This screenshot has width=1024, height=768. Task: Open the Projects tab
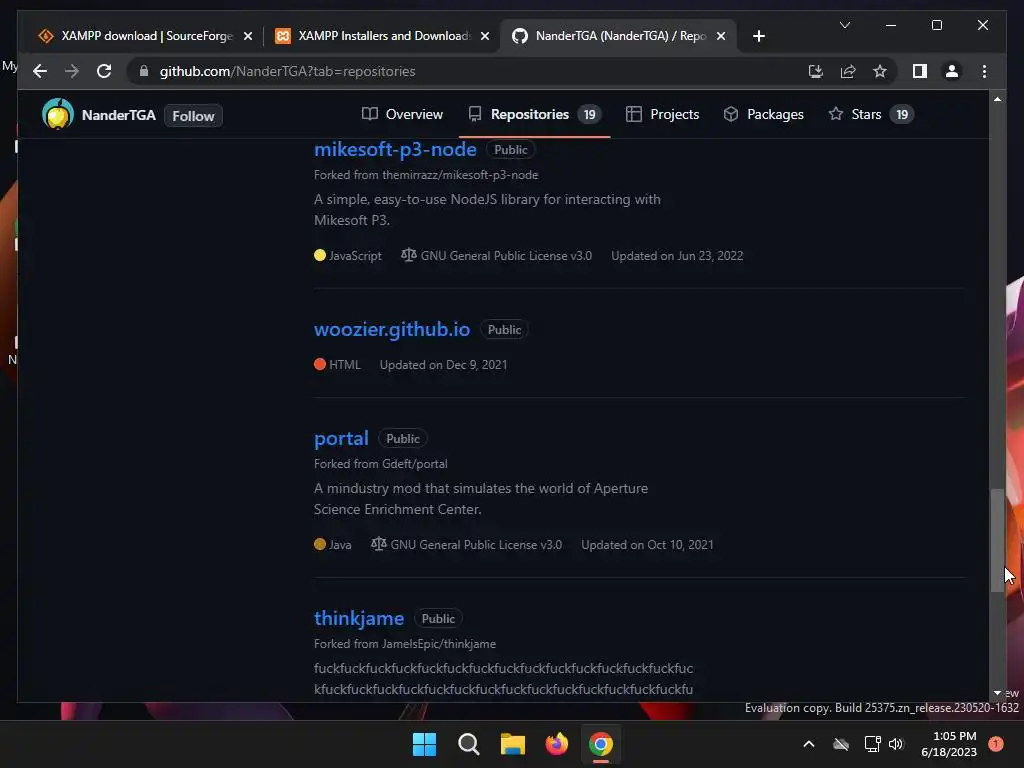pyautogui.click(x=662, y=114)
